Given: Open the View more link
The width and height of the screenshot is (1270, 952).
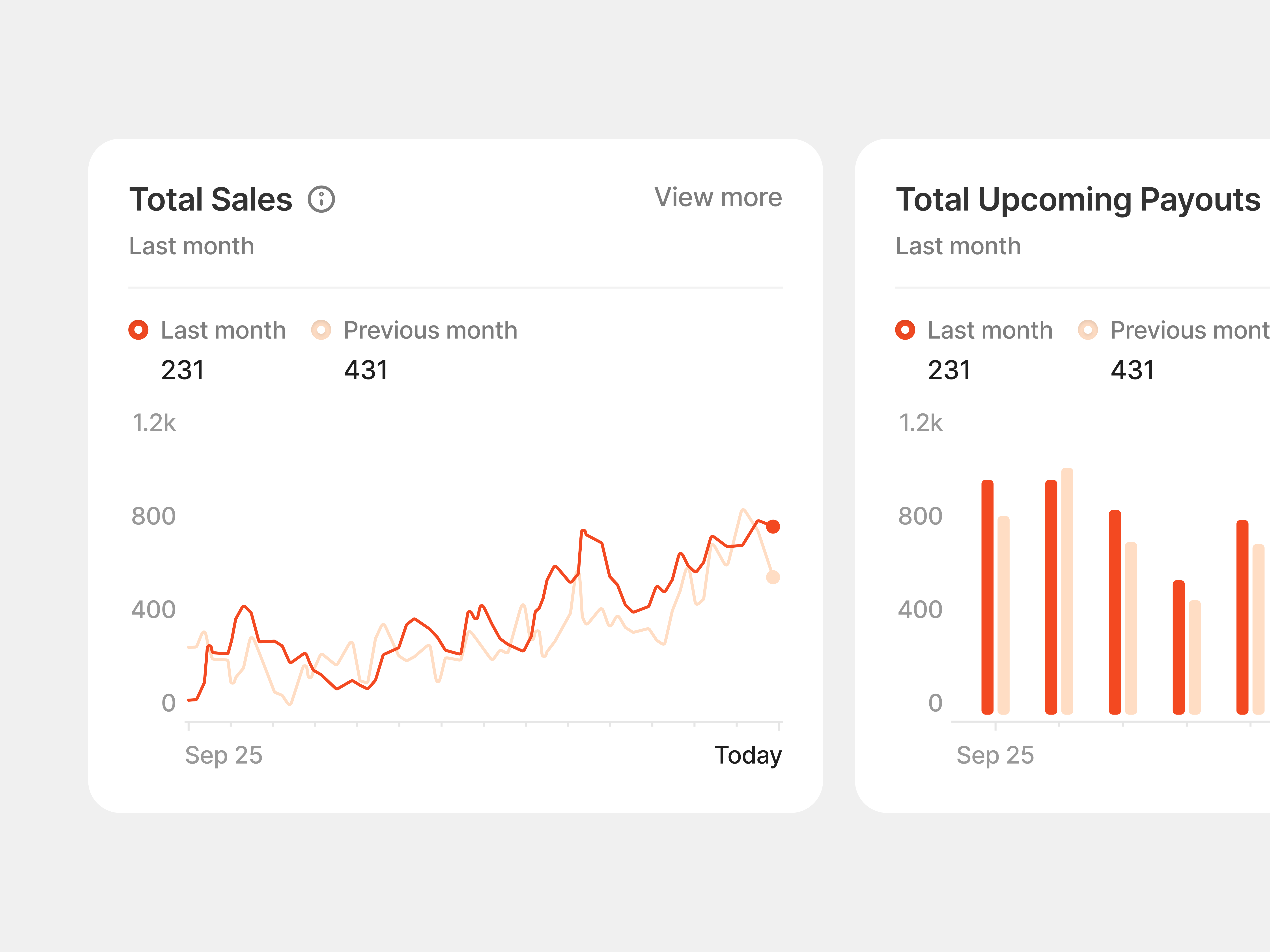Looking at the screenshot, I should (x=718, y=197).
